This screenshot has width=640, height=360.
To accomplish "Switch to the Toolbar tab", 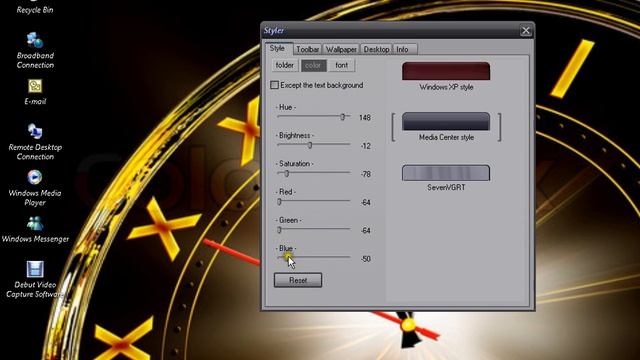I will pyautogui.click(x=307, y=49).
